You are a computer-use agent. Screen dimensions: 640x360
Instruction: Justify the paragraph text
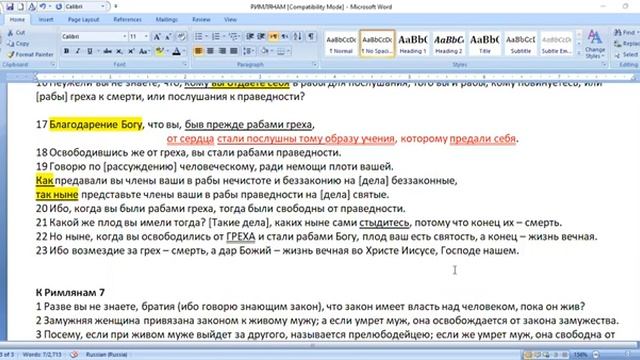point(233,51)
